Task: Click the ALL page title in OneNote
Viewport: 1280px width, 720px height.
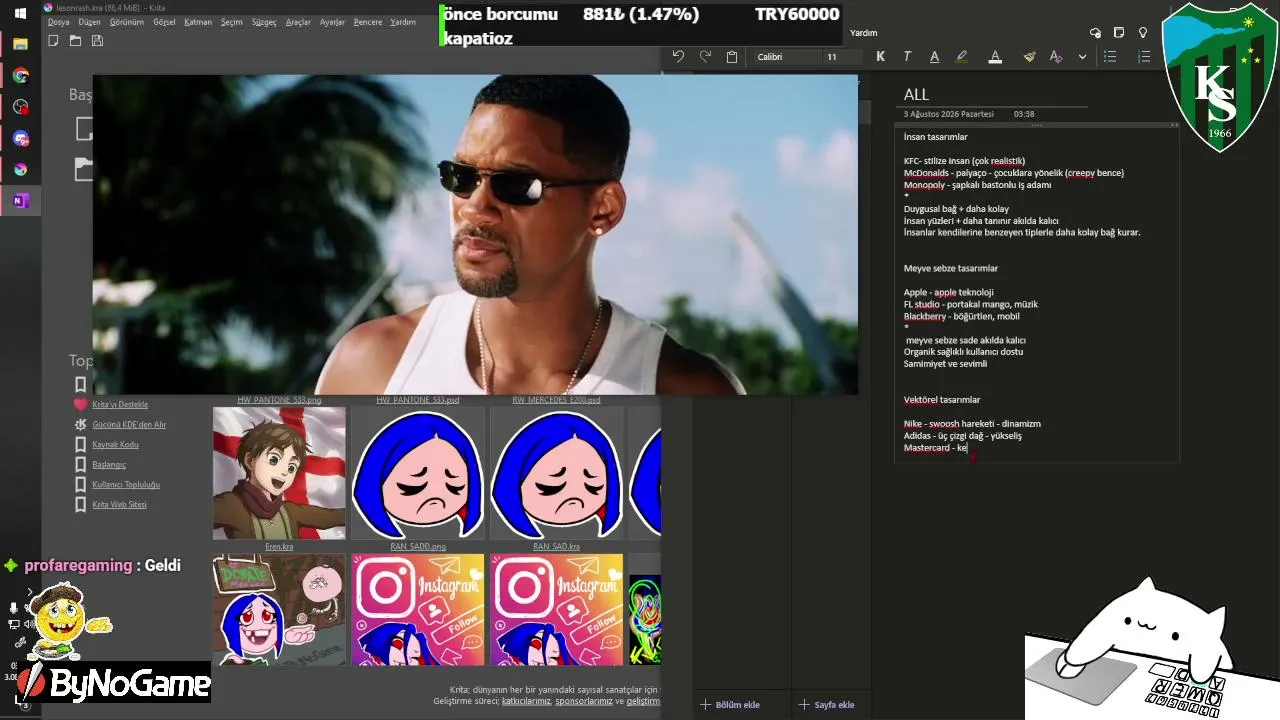Action: 916,95
